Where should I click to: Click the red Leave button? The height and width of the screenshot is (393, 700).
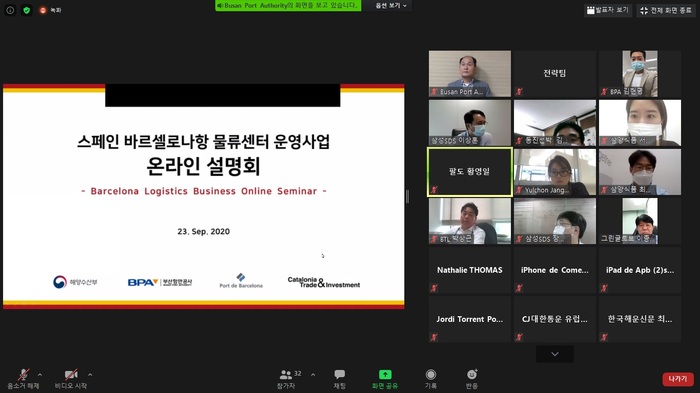point(678,379)
